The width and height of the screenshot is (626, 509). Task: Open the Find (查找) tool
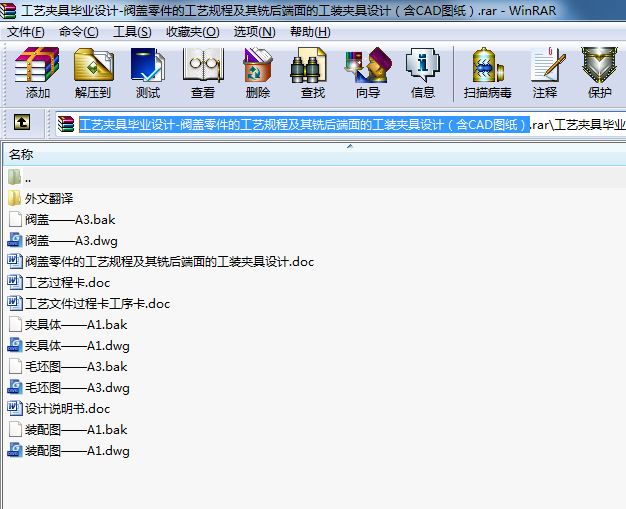[312, 73]
